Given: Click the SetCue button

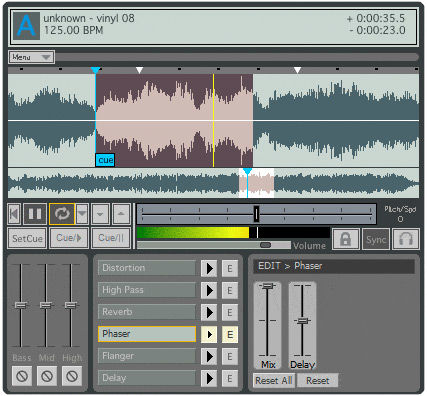Looking at the screenshot, I should coord(27,238).
